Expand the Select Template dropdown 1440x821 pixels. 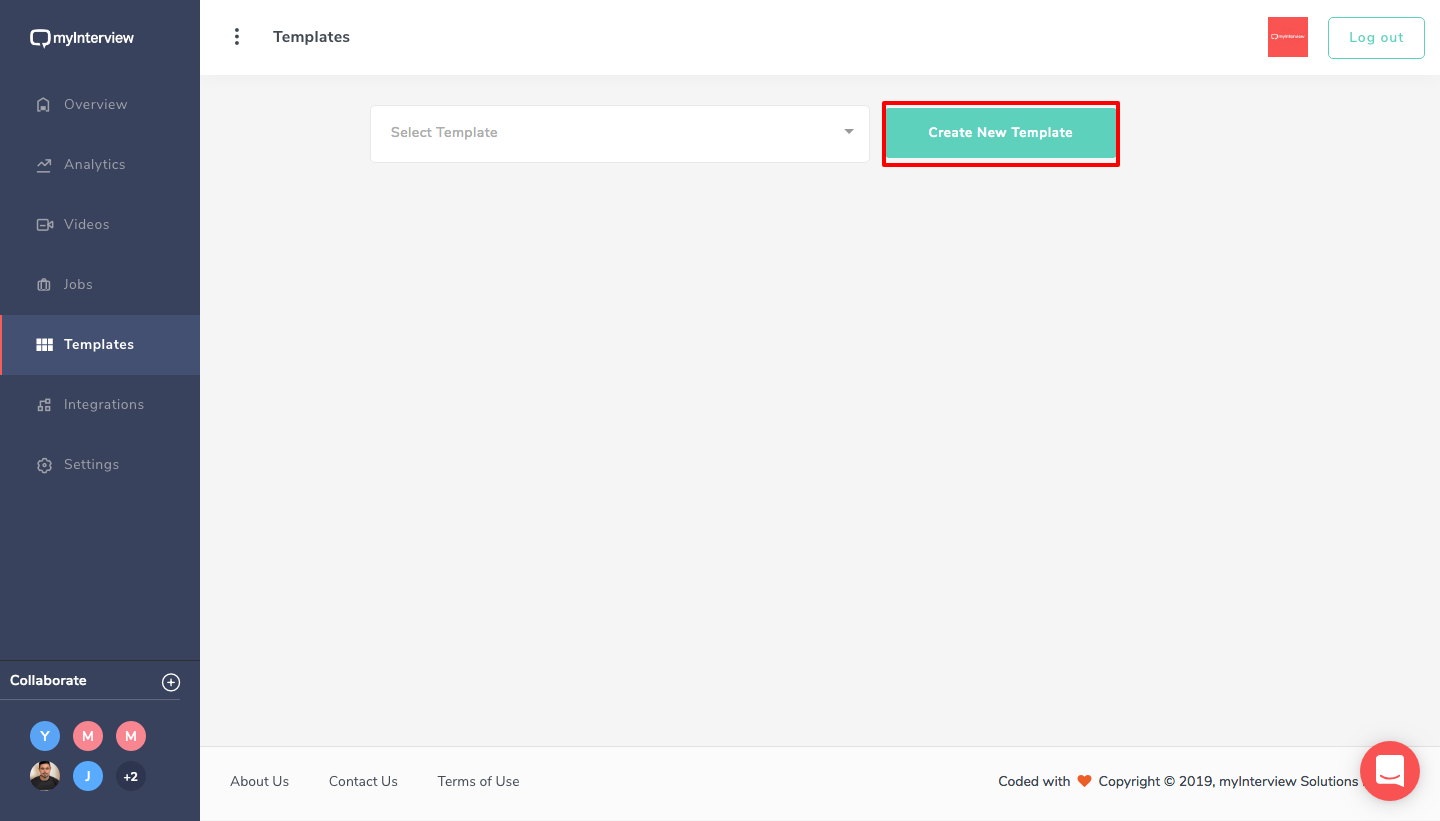tap(619, 133)
